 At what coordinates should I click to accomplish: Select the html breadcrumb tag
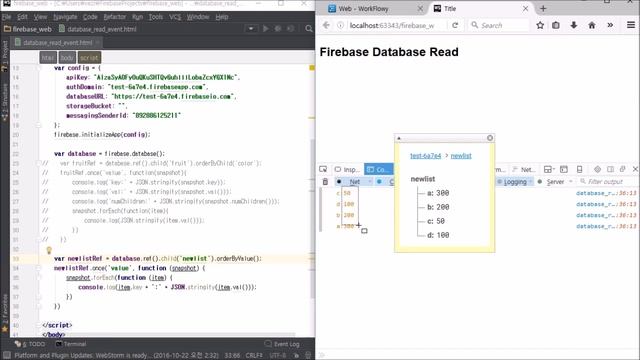48,58
